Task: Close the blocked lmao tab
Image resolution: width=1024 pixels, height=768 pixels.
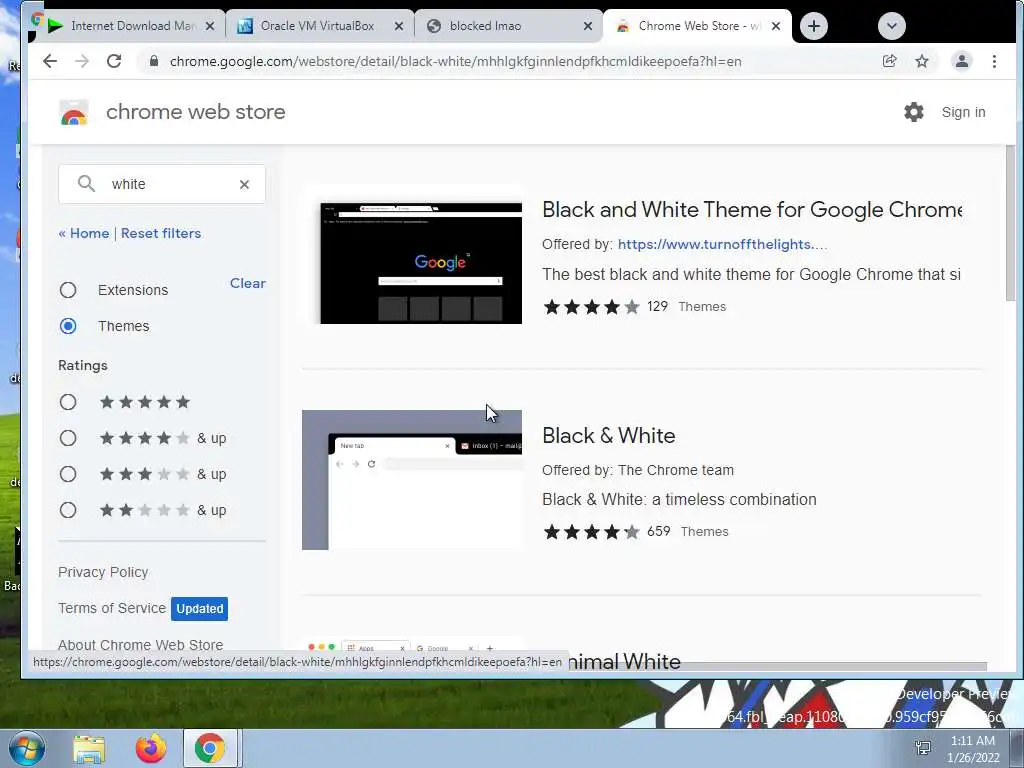Action: [588, 26]
